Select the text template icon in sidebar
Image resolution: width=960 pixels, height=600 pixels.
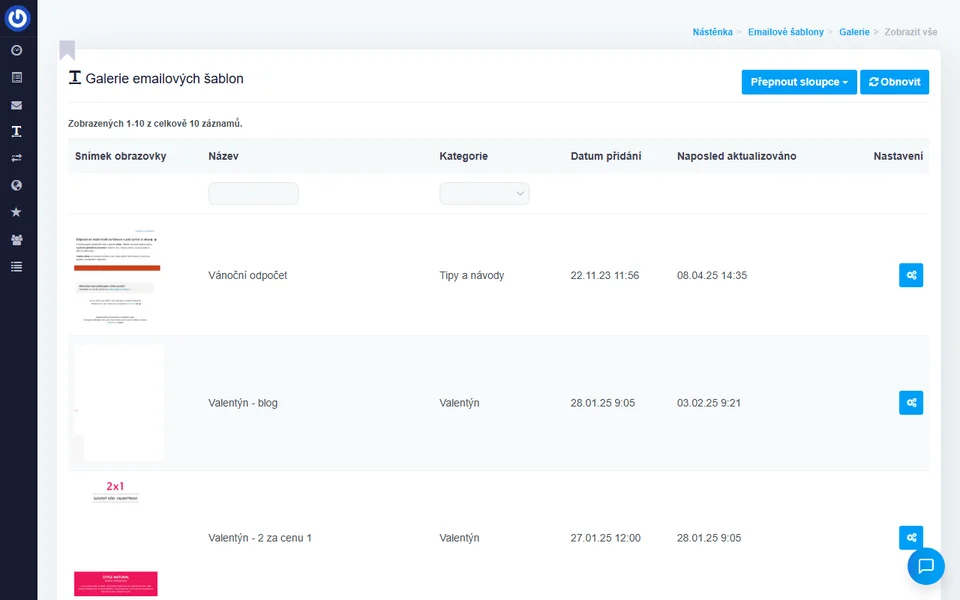(x=16, y=131)
